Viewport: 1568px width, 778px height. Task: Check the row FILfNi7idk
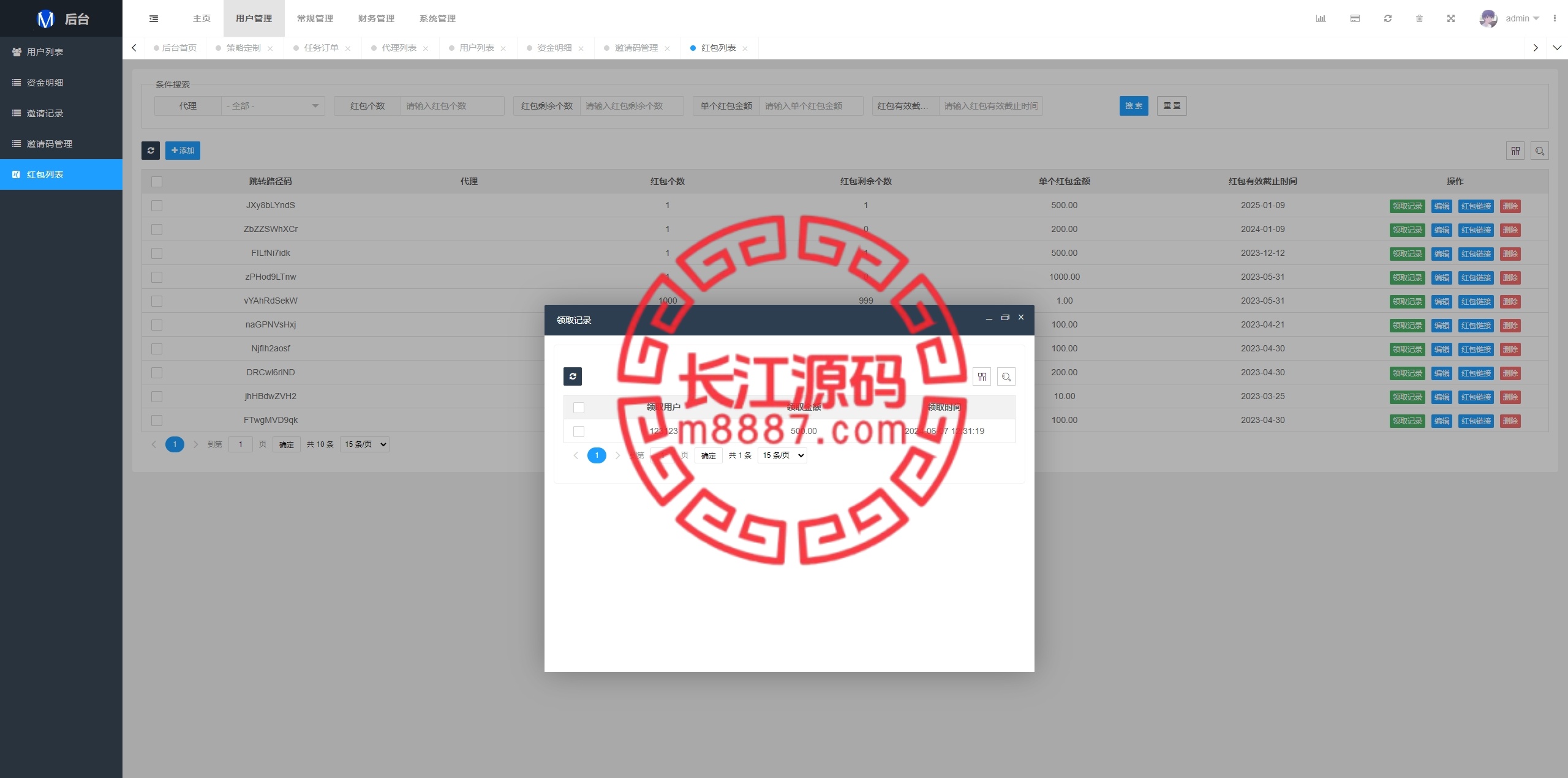tap(157, 253)
